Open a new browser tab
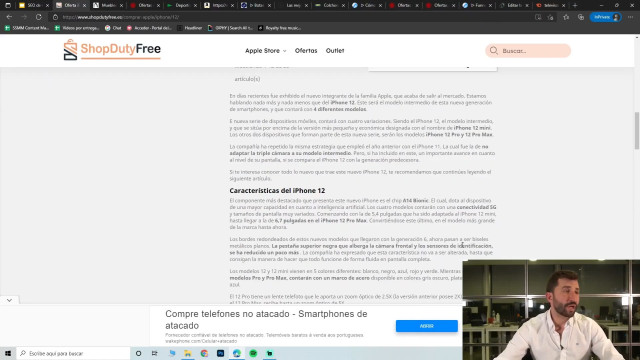 575,5
